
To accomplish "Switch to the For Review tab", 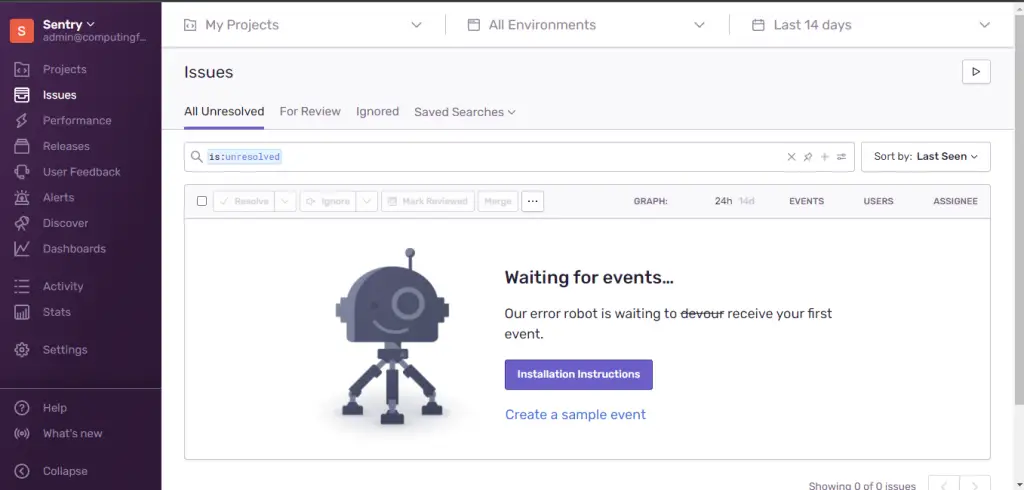I will (x=310, y=112).
